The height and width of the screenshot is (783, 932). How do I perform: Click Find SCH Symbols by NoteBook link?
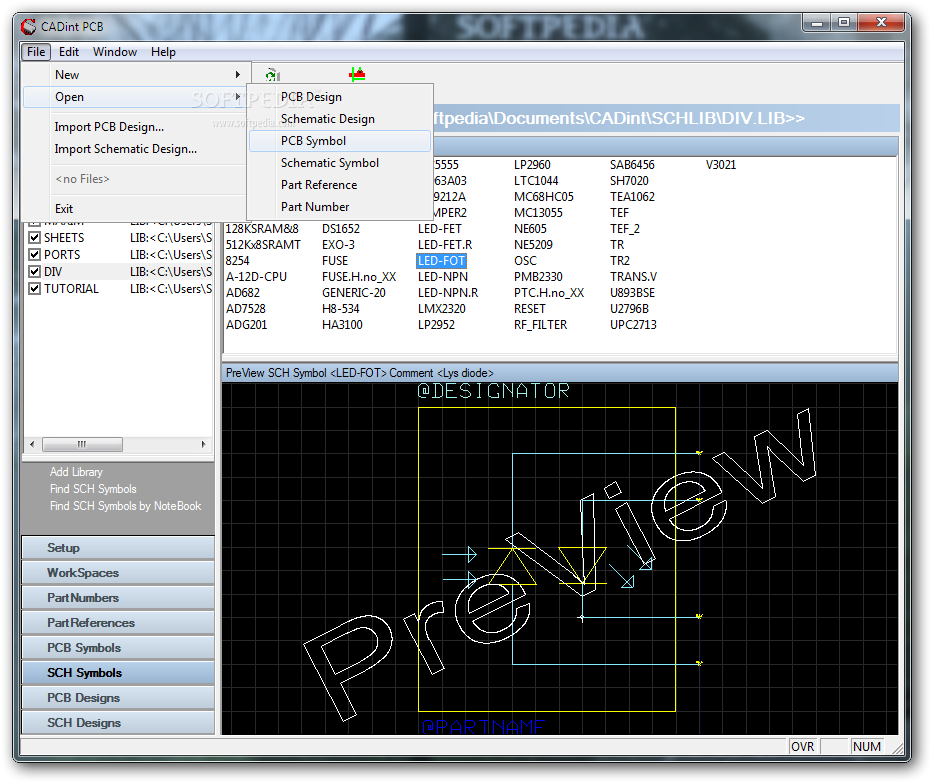click(125, 506)
